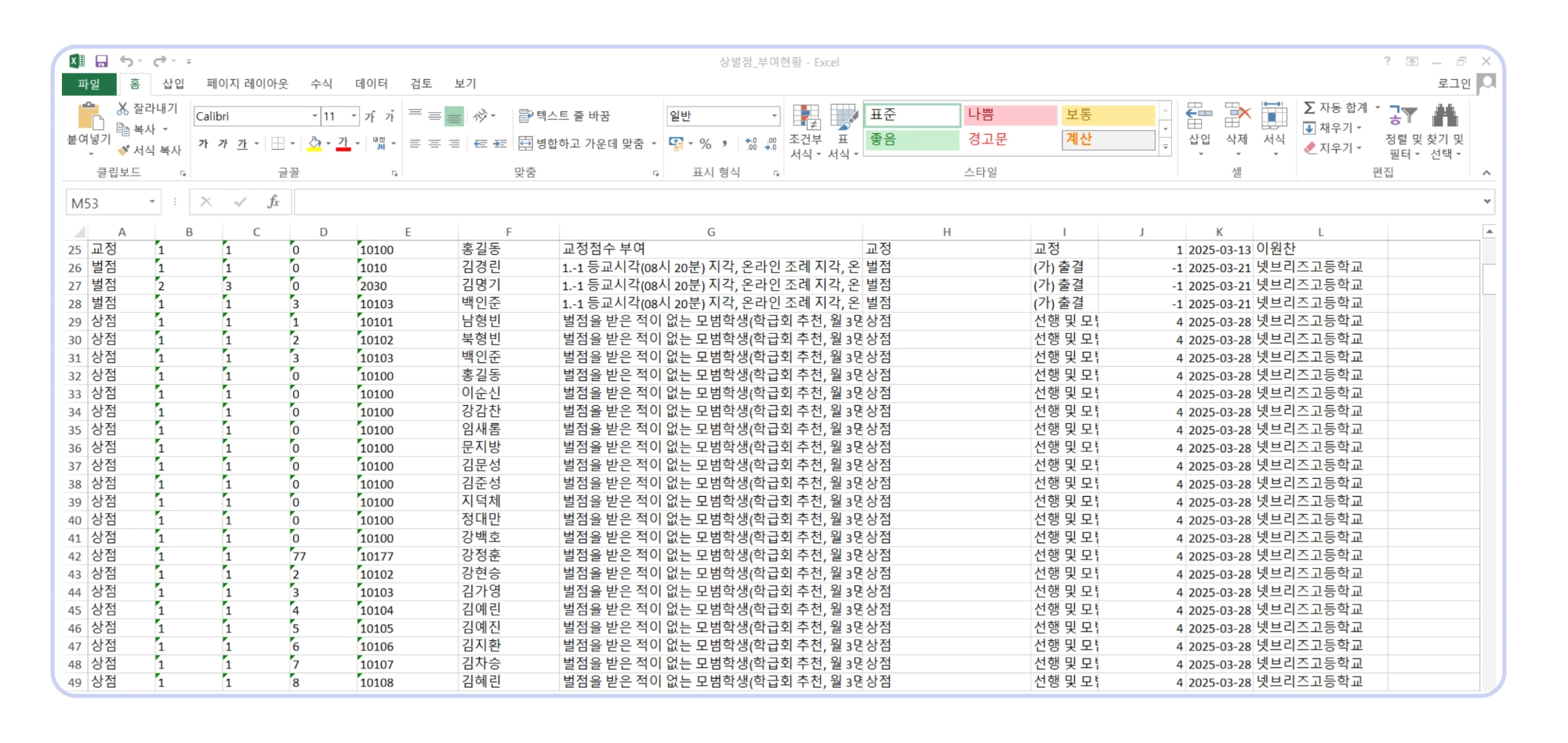Open number format dropdown showing 일반

(x=774, y=116)
